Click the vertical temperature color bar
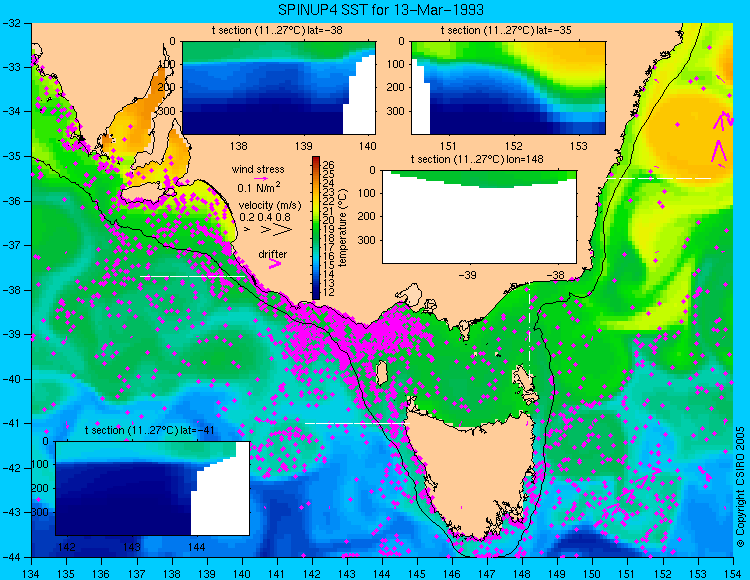 (x=316, y=228)
